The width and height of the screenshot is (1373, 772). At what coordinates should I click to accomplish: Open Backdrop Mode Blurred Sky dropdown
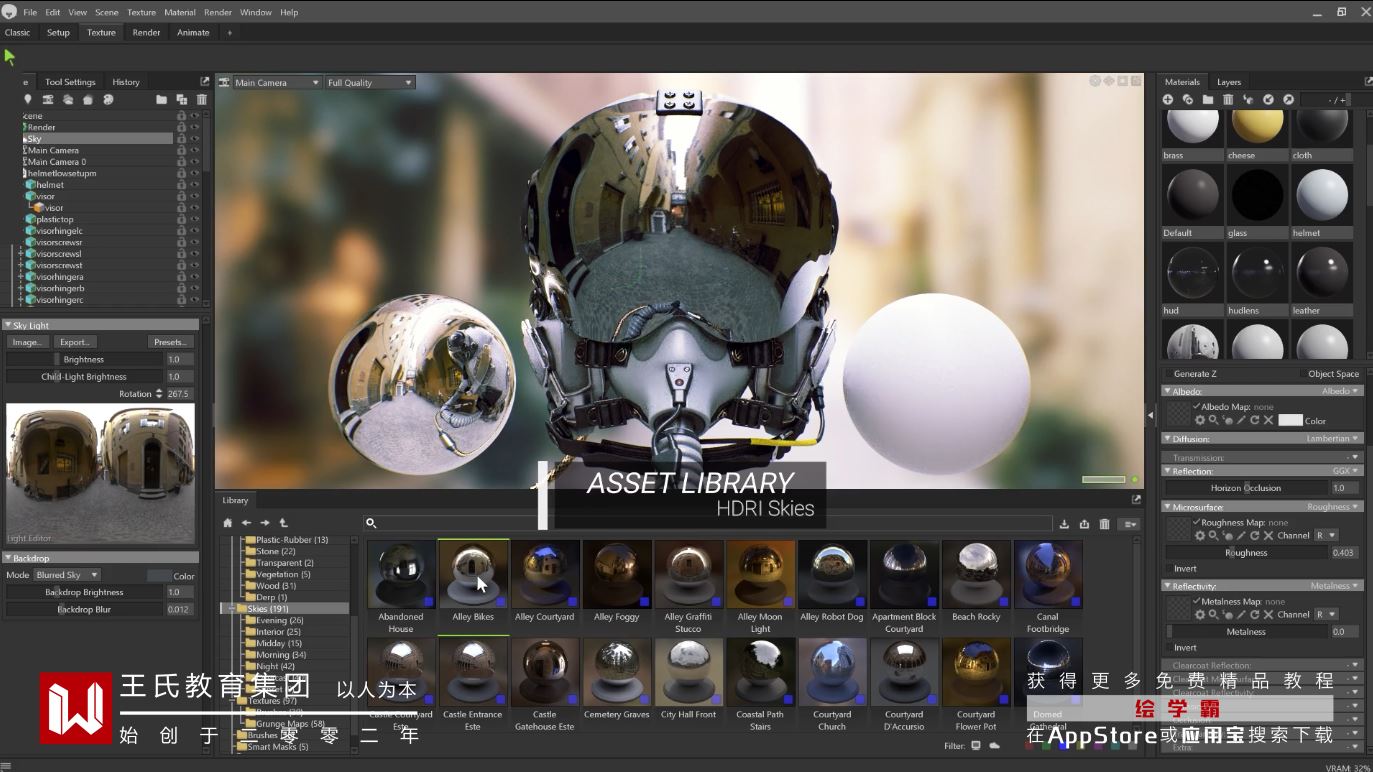pyautogui.click(x=67, y=575)
